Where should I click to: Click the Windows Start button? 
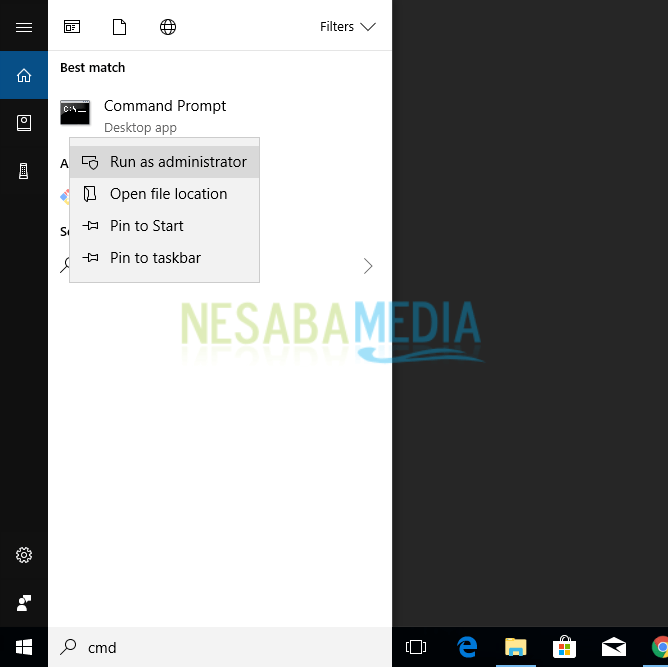point(24,647)
